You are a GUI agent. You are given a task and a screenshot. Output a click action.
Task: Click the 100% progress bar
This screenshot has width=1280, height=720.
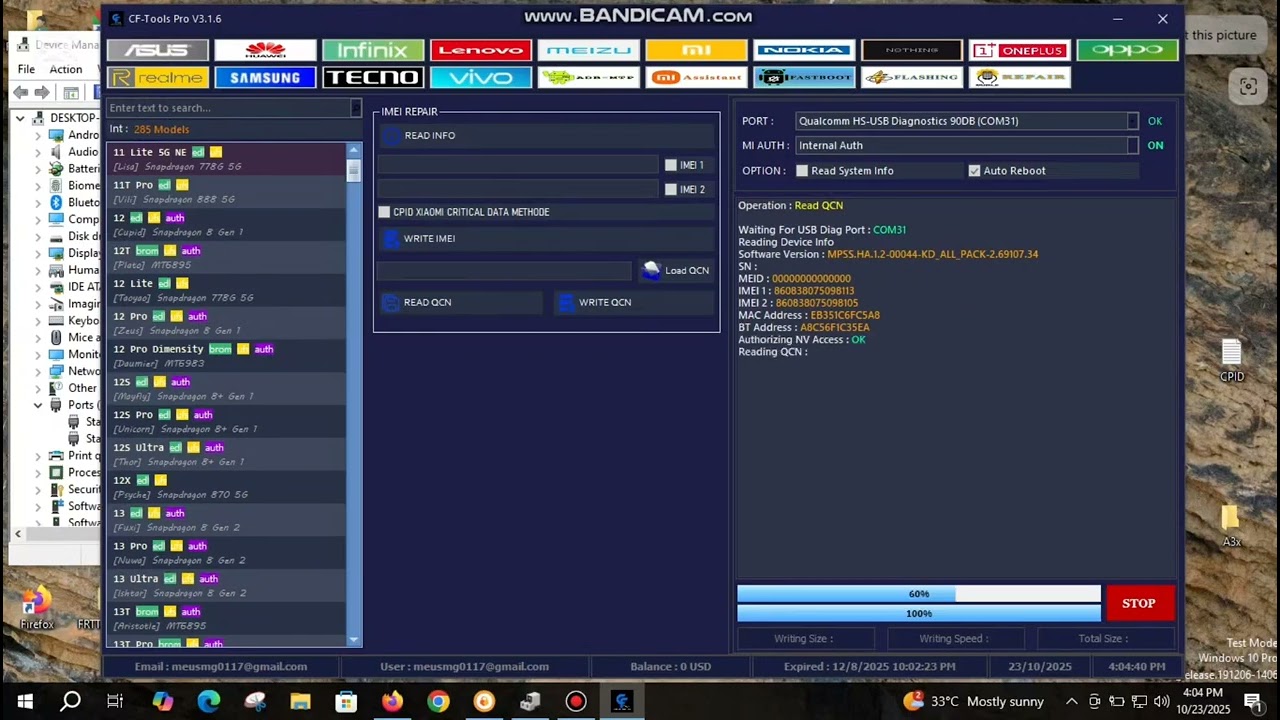click(918, 613)
